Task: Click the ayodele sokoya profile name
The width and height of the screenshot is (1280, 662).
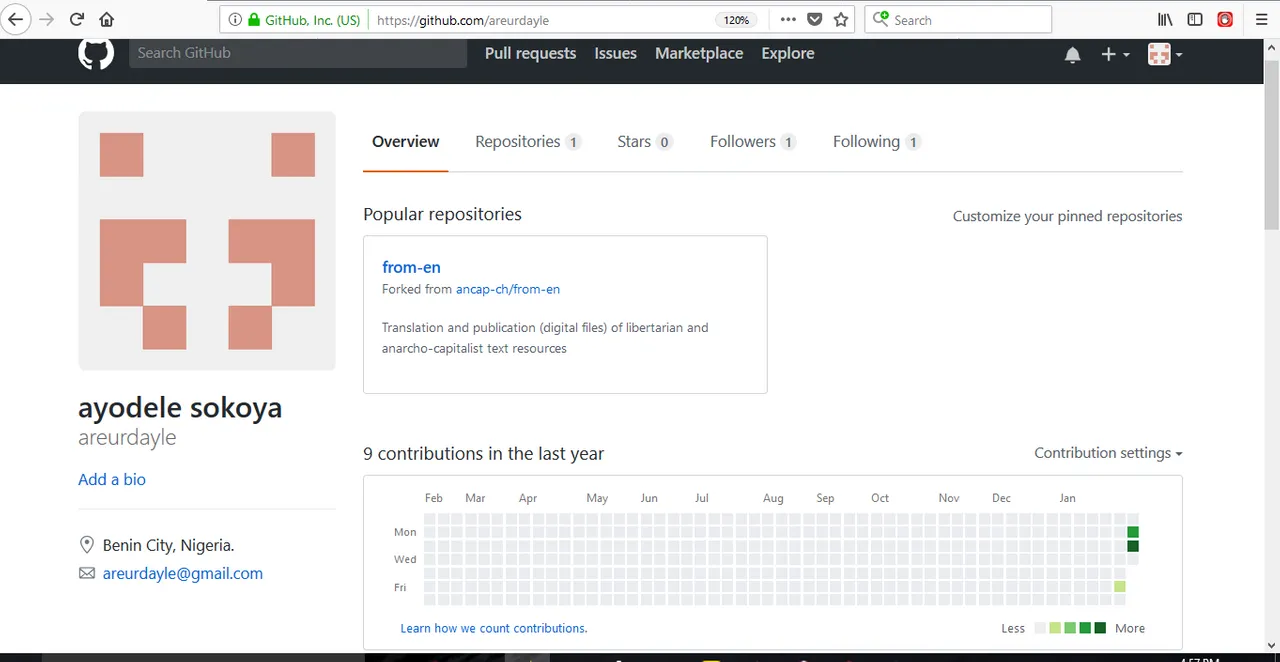Action: point(180,408)
